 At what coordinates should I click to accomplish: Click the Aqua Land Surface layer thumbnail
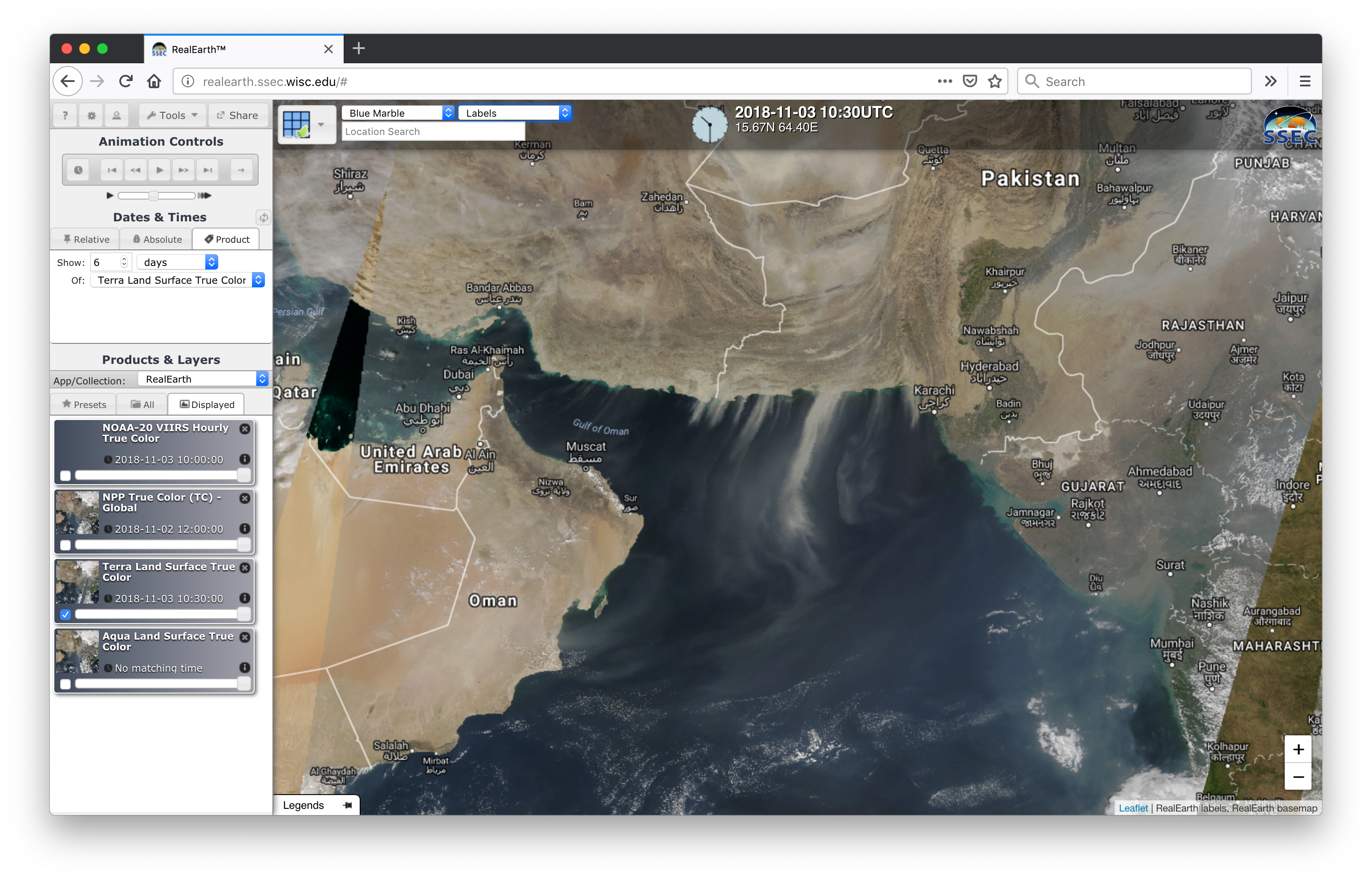pos(77,652)
